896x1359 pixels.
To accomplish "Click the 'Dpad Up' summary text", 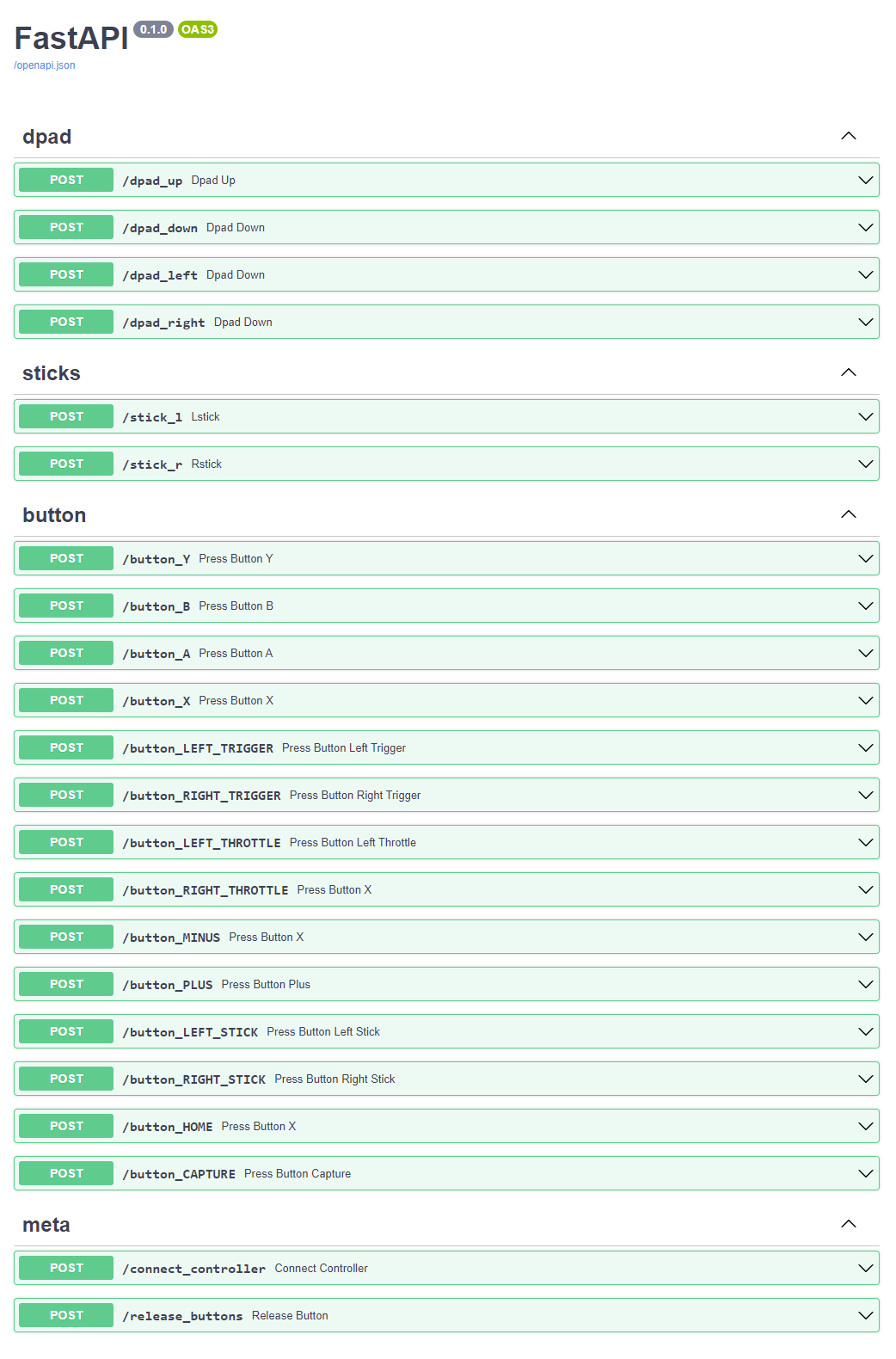I will (213, 180).
